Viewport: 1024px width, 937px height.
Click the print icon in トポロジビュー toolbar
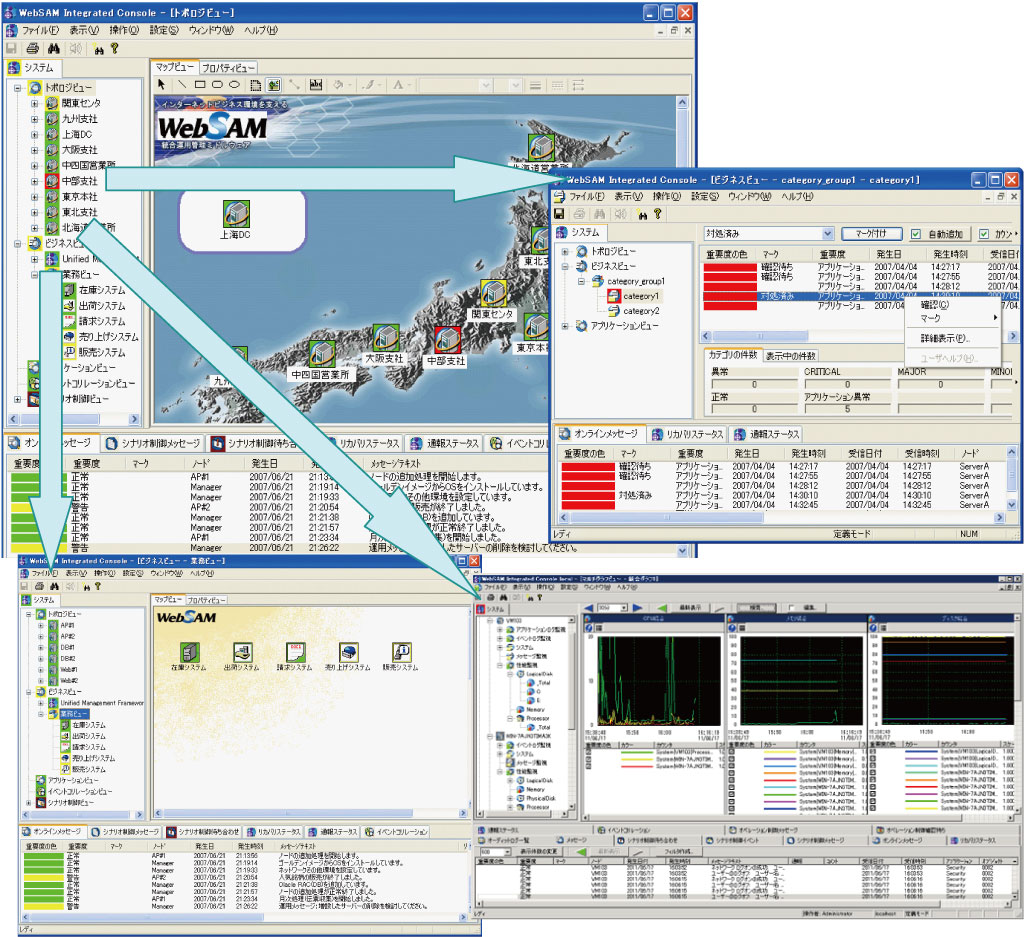tap(32, 47)
